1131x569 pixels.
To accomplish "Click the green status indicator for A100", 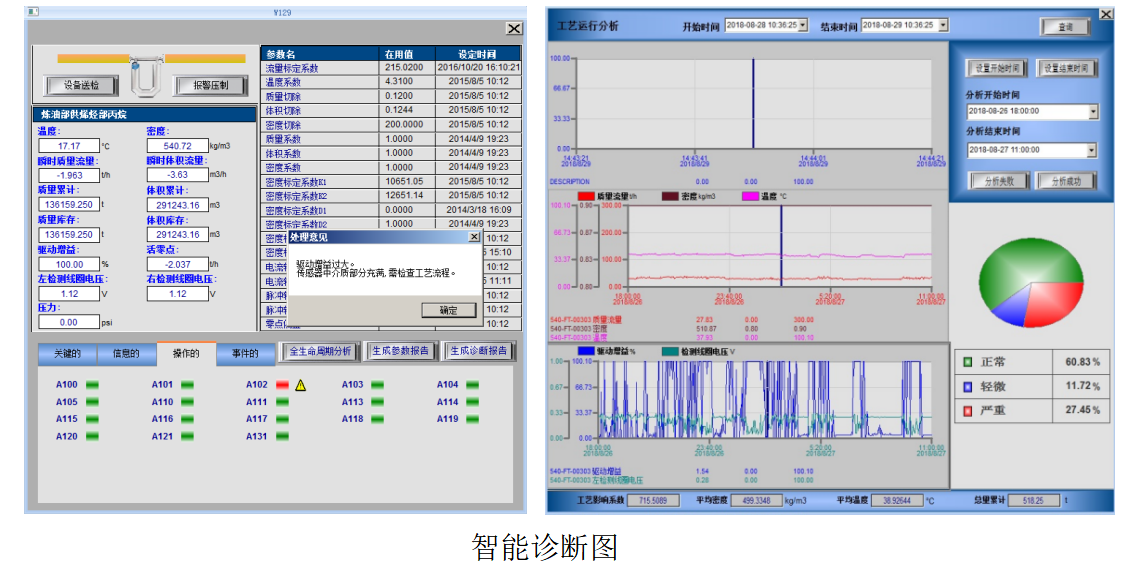I will pyautogui.click(x=93, y=385).
